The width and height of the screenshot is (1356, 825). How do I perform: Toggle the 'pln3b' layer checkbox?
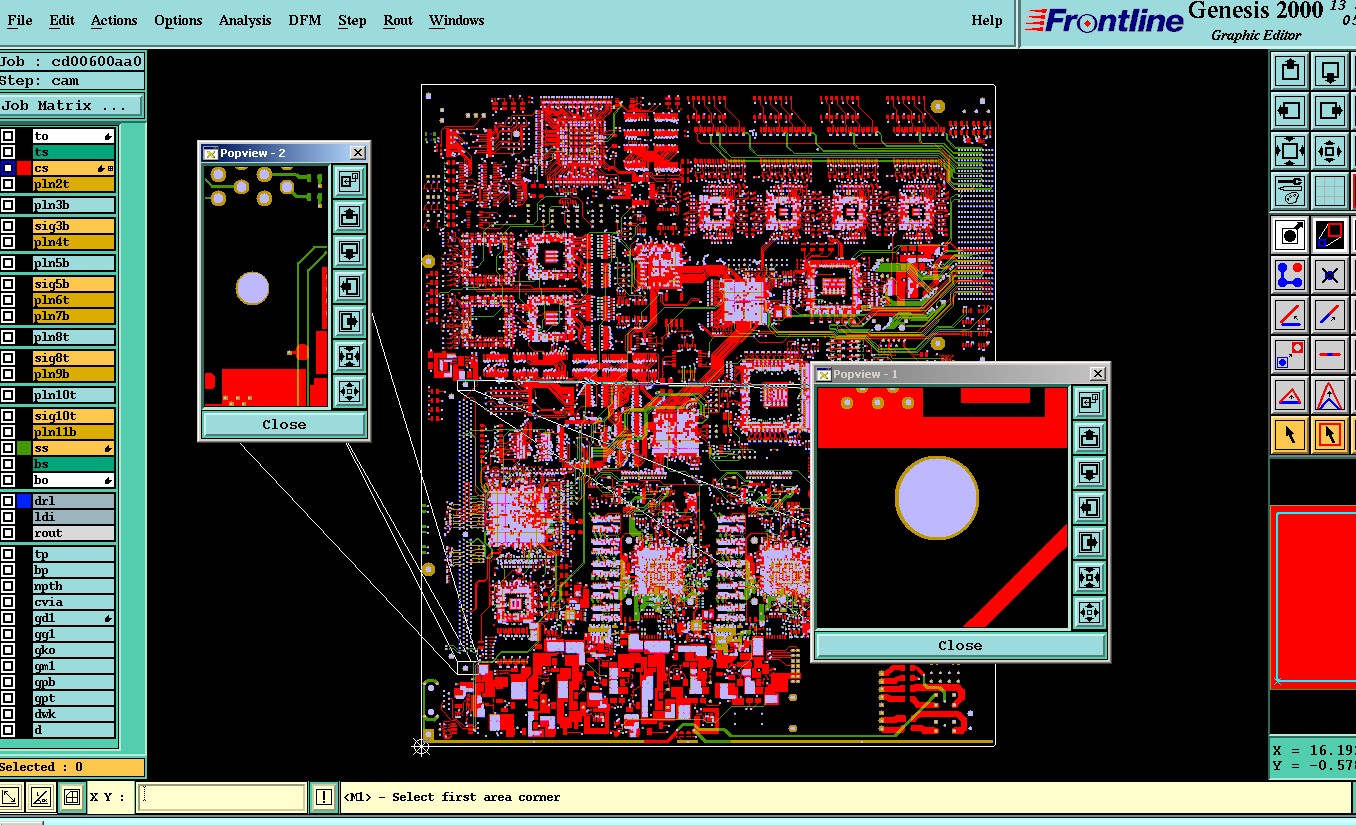point(8,205)
